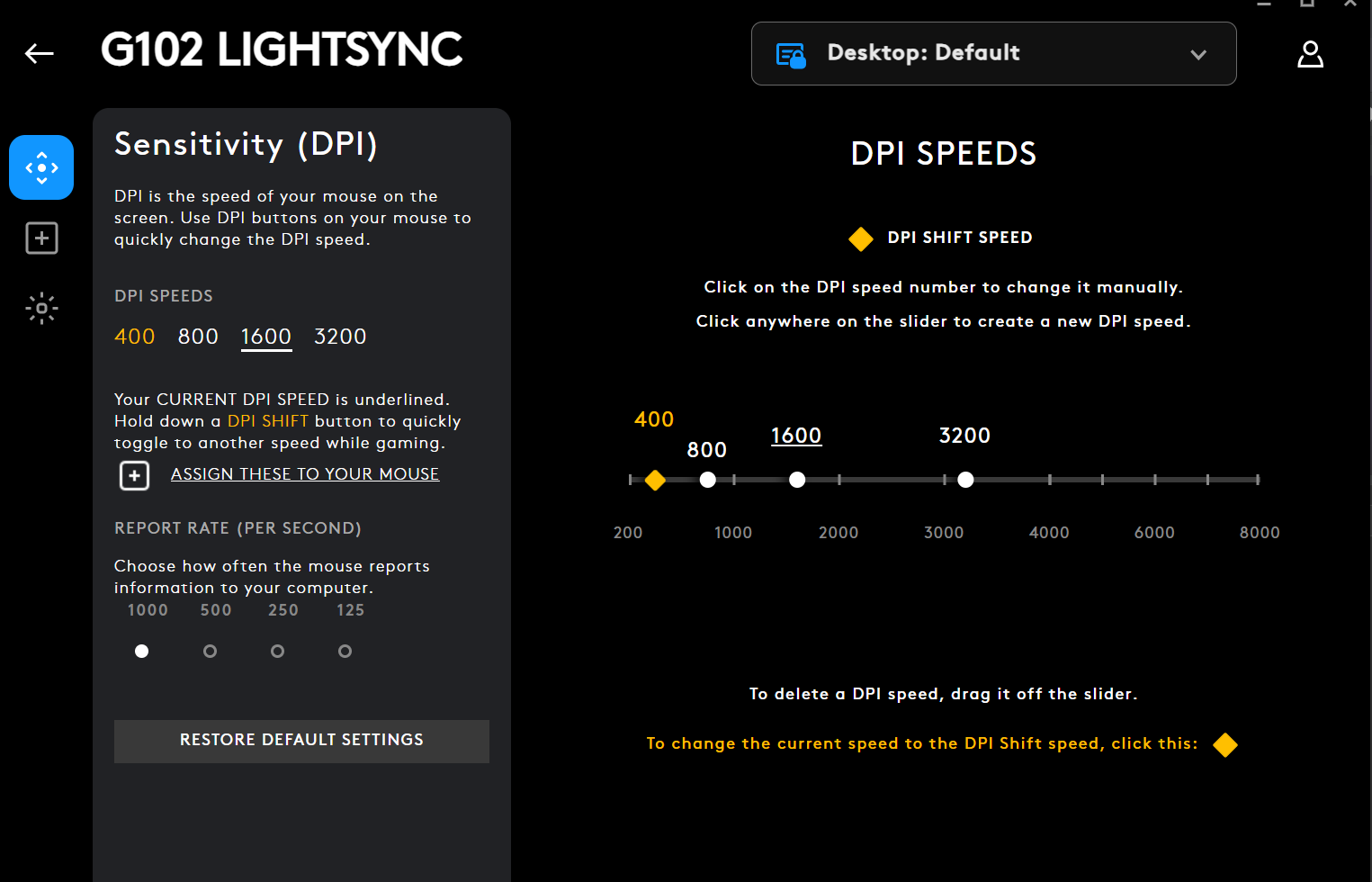This screenshot has height=882, width=1372.
Task: Select the 125 report rate radio button
Action: pos(345,651)
